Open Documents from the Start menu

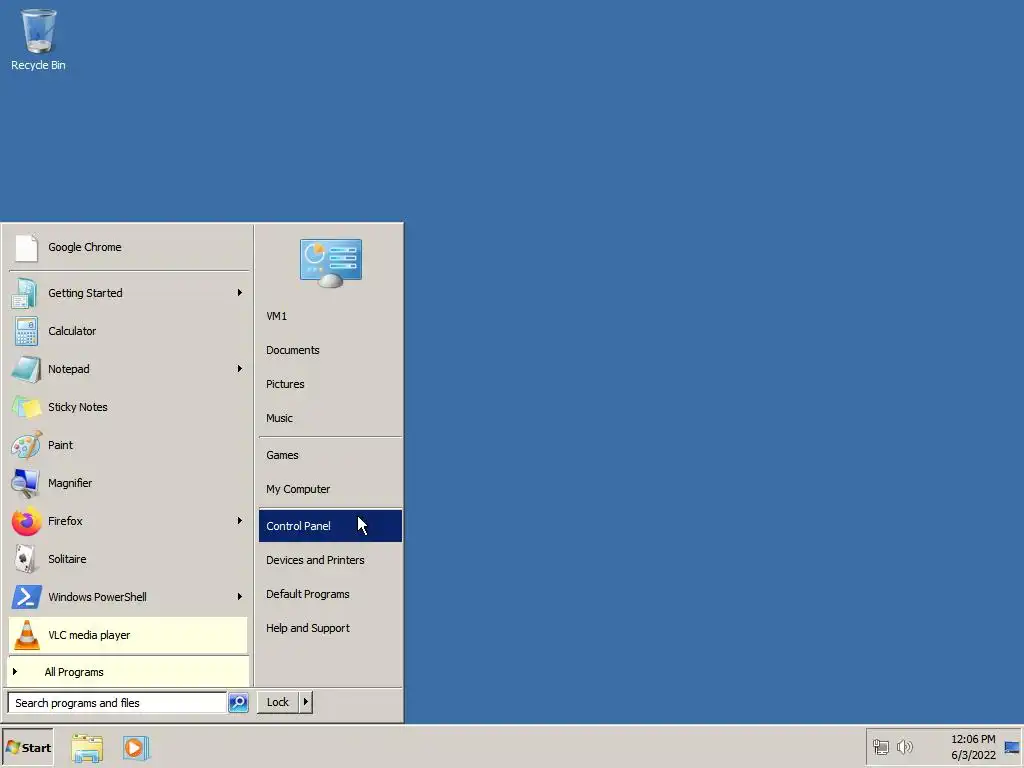coord(330,350)
